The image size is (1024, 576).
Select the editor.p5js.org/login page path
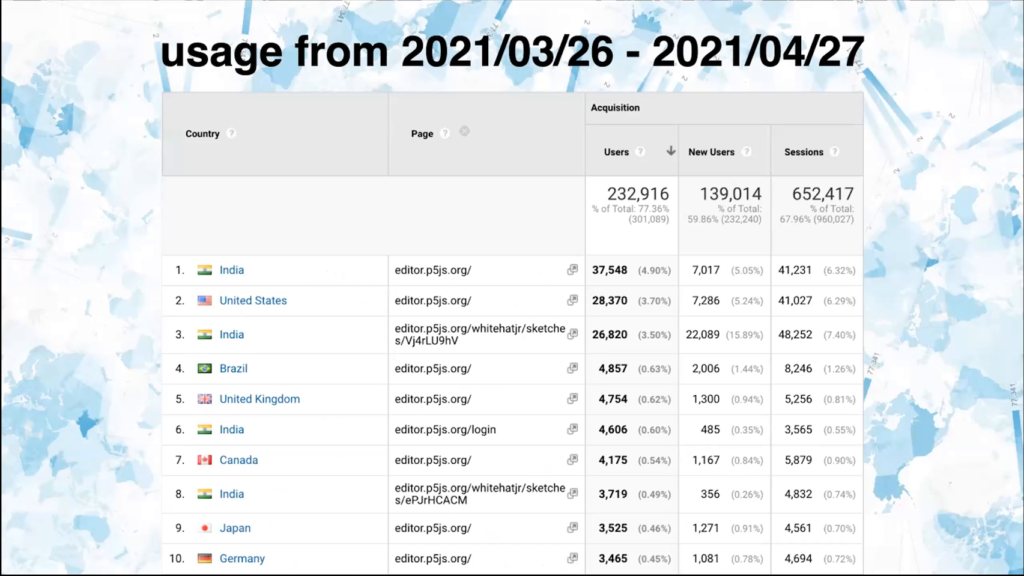pyautogui.click(x=445, y=430)
